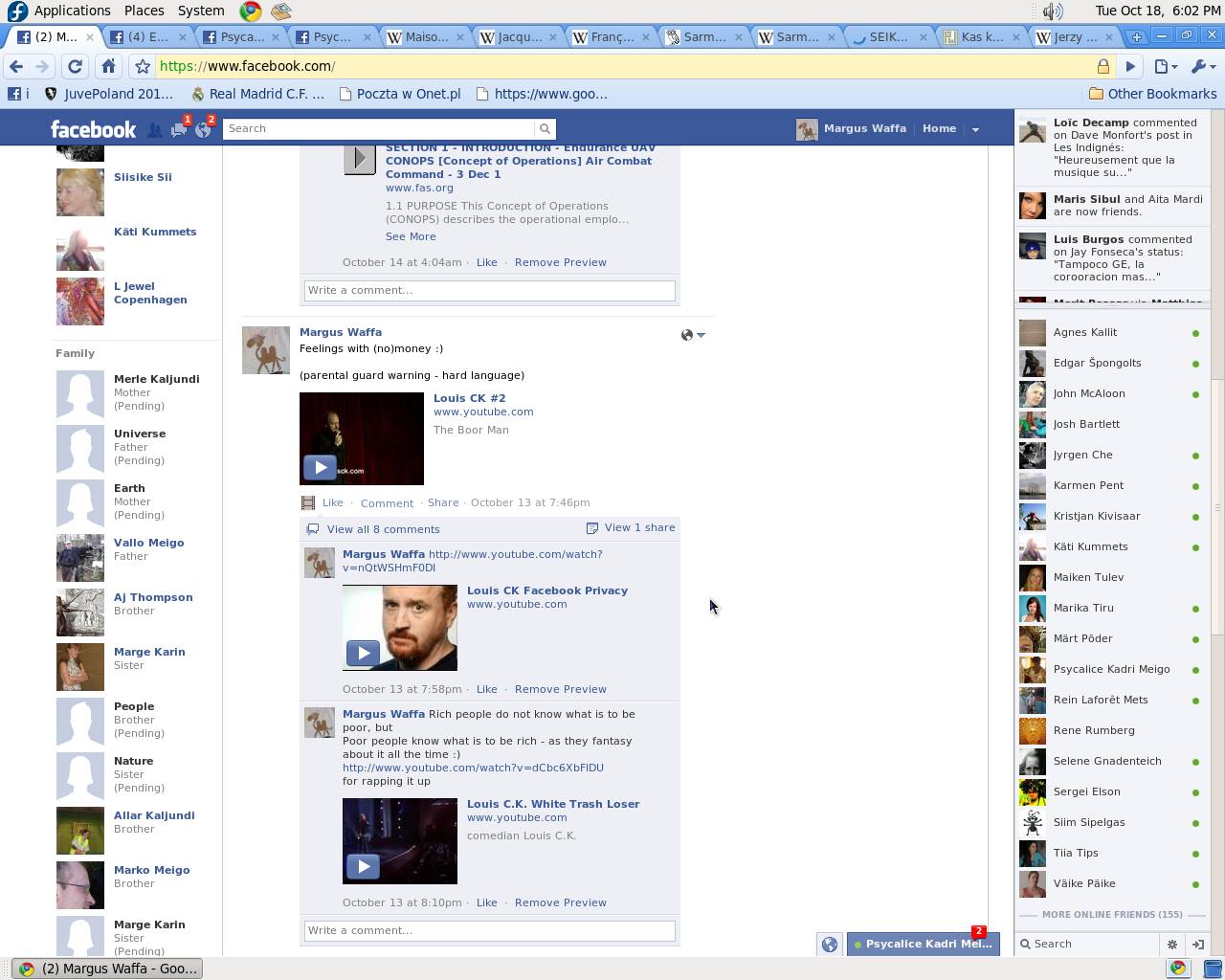Click the Facebook Search field
The image size is (1225, 980).
click(379, 128)
